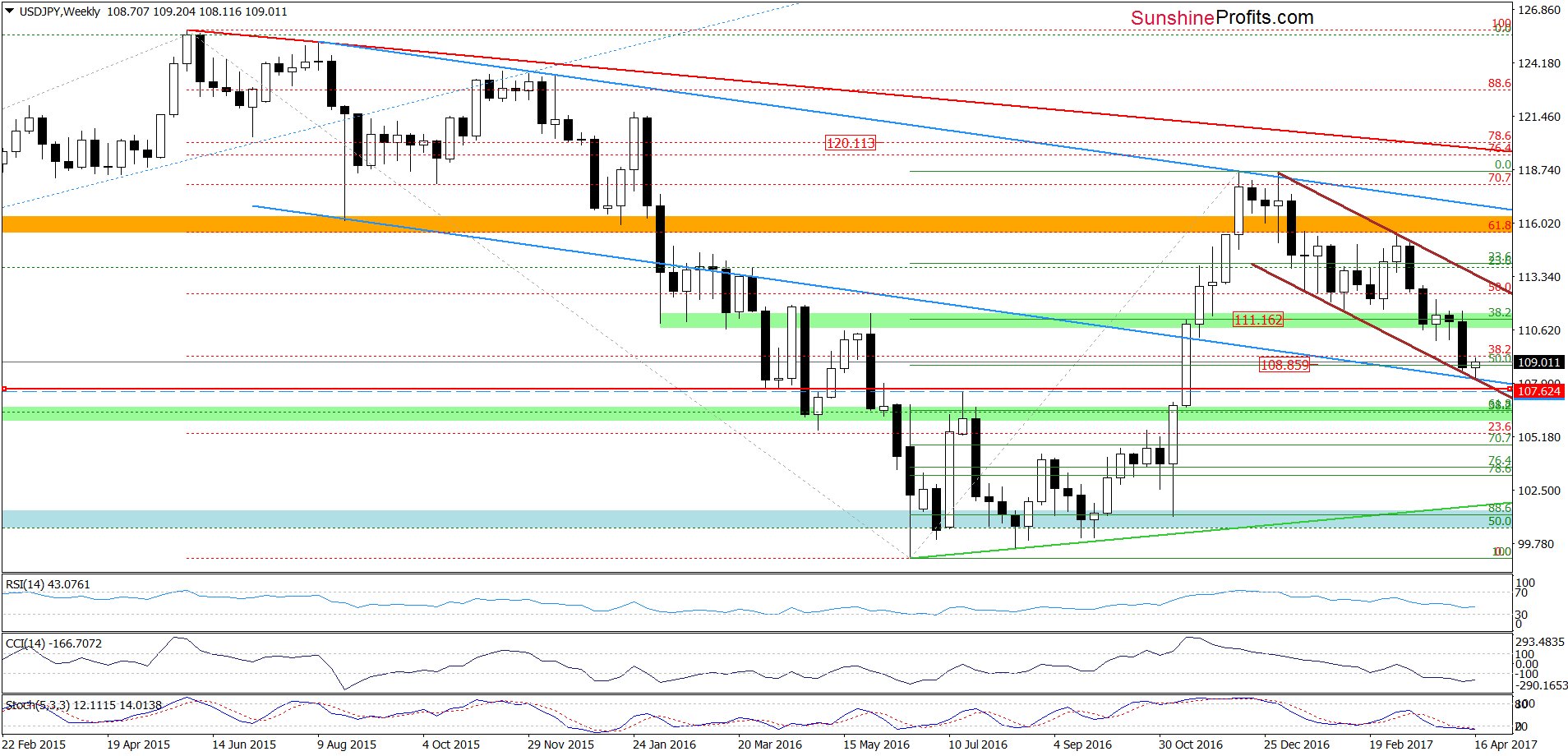This screenshot has height=756, width=1568.
Task: Select the 20 Mar 2016 date label
Action: (x=770, y=744)
